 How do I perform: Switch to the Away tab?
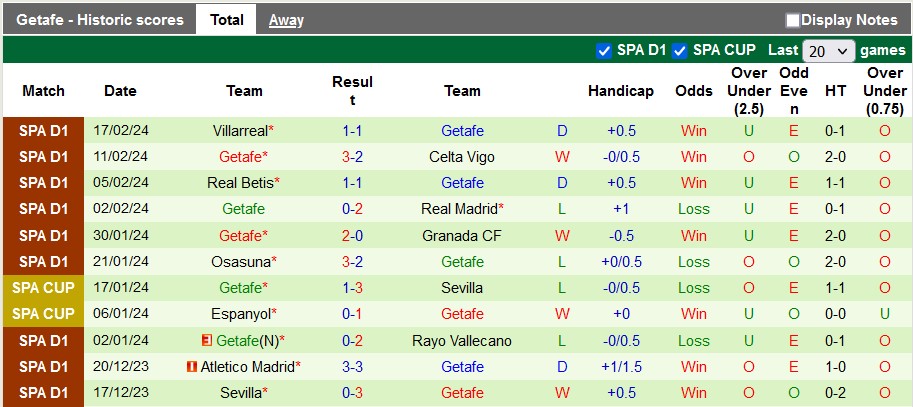coord(286,20)
